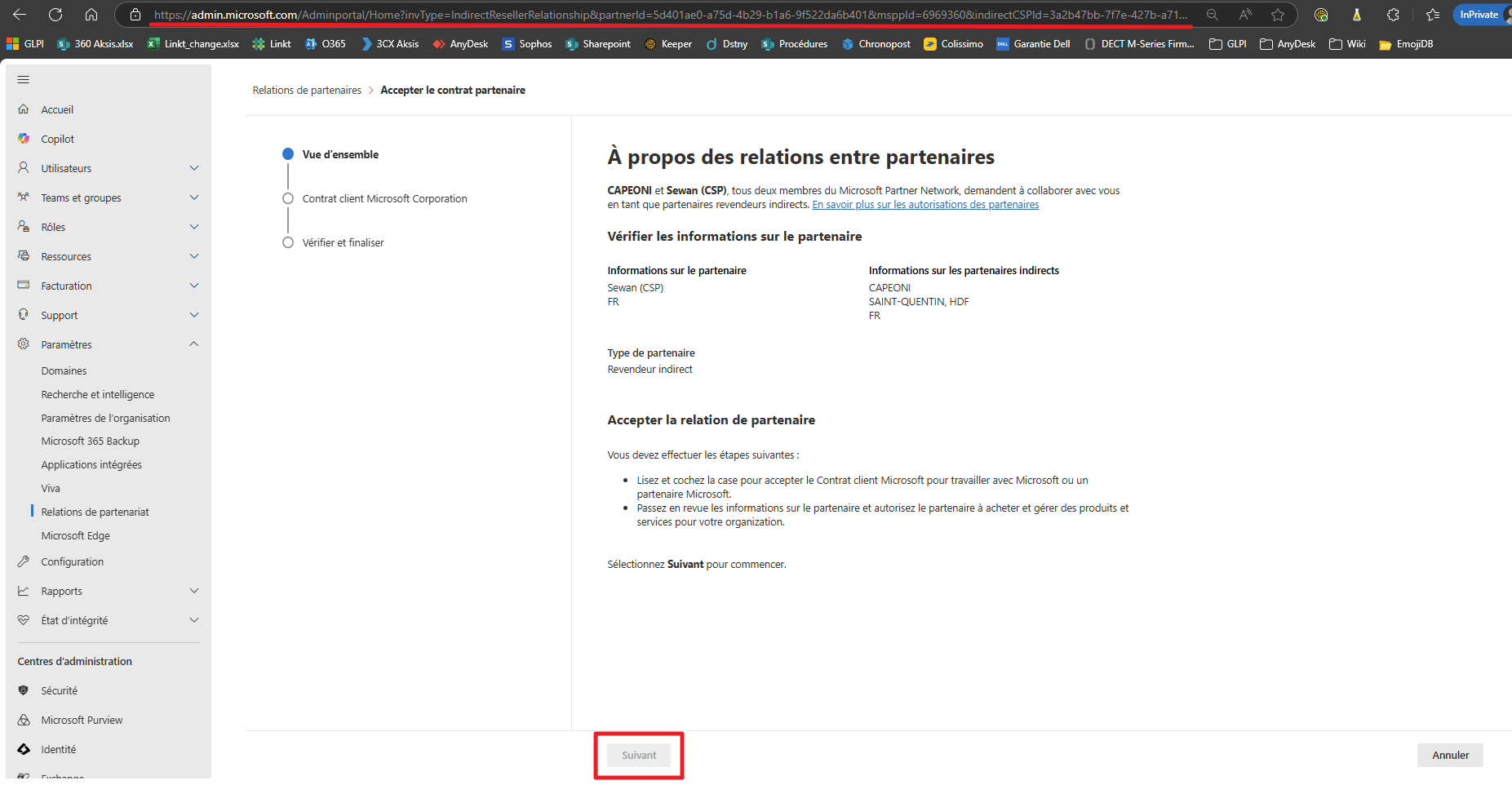Click the read aloud icon in the address bar
This screenshot has height=785, width=1512.
(1245, 15)
